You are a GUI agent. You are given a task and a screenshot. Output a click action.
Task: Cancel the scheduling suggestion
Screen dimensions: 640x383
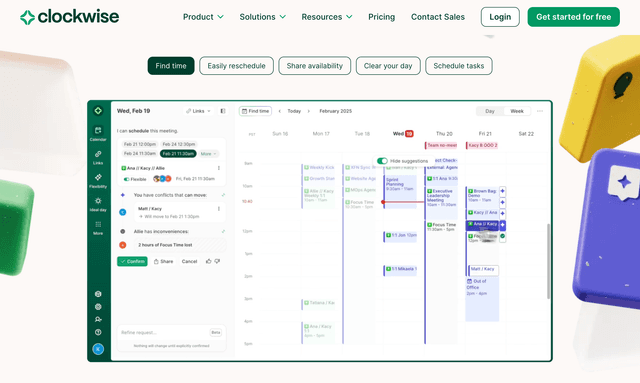pyautogui.click(x=189, y=261)
